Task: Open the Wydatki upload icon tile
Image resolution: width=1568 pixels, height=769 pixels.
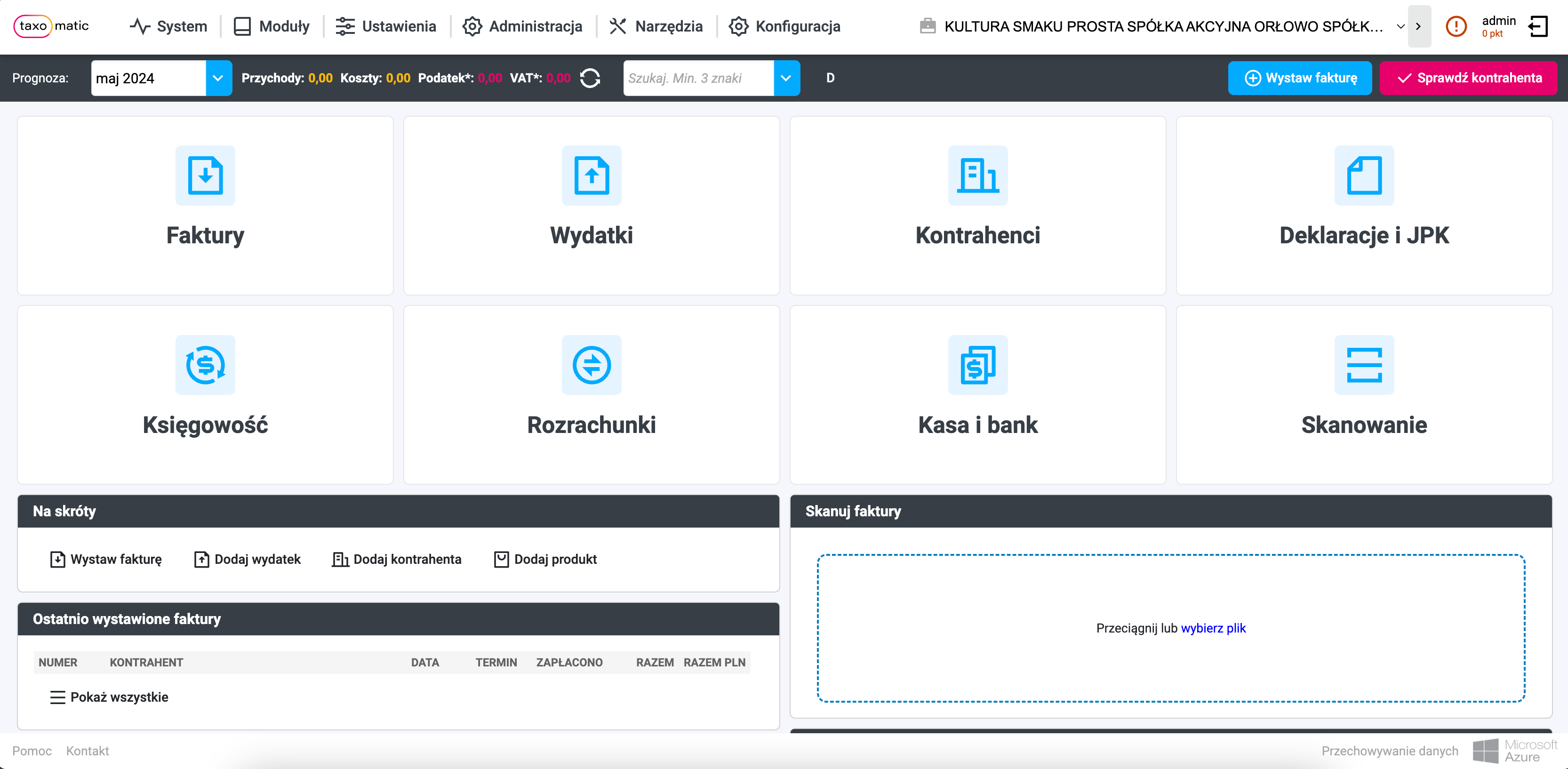Action: [x=591, y=176]
